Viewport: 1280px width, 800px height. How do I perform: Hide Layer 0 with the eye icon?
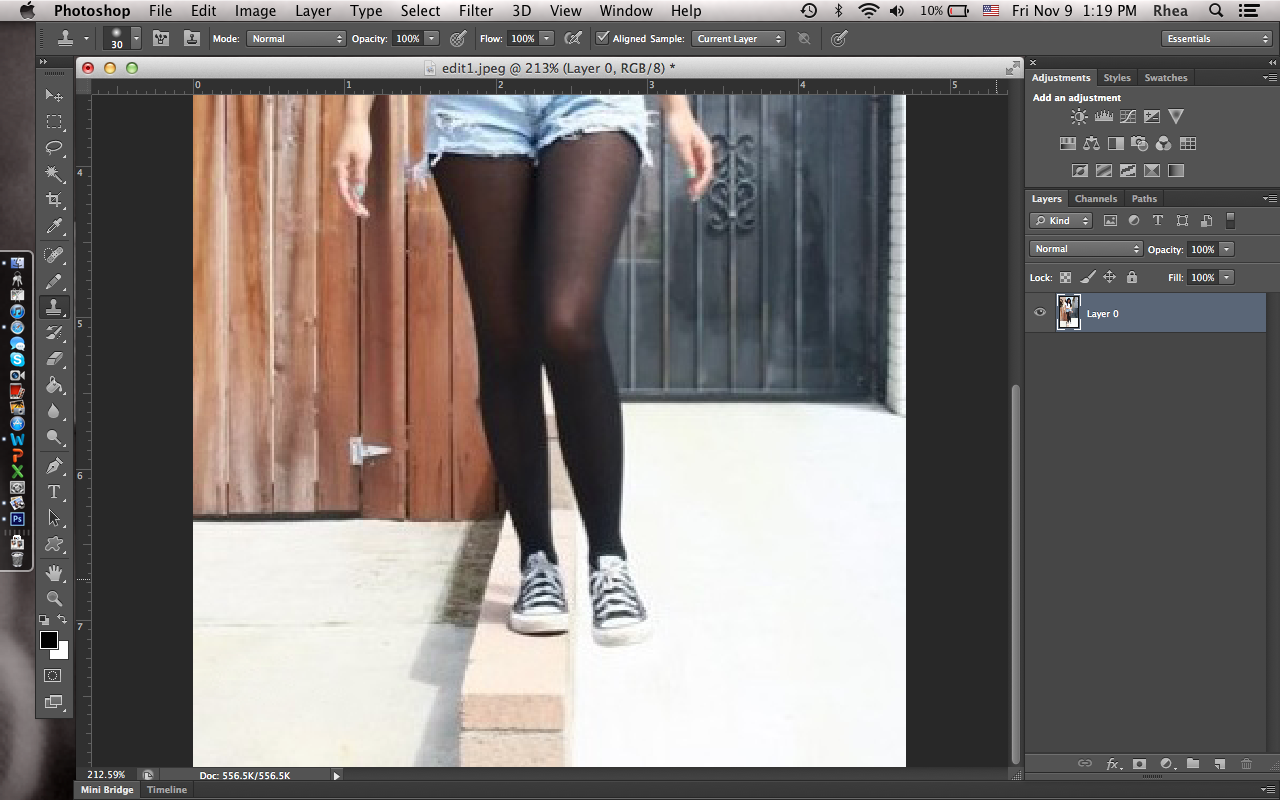pos(1040,313)
